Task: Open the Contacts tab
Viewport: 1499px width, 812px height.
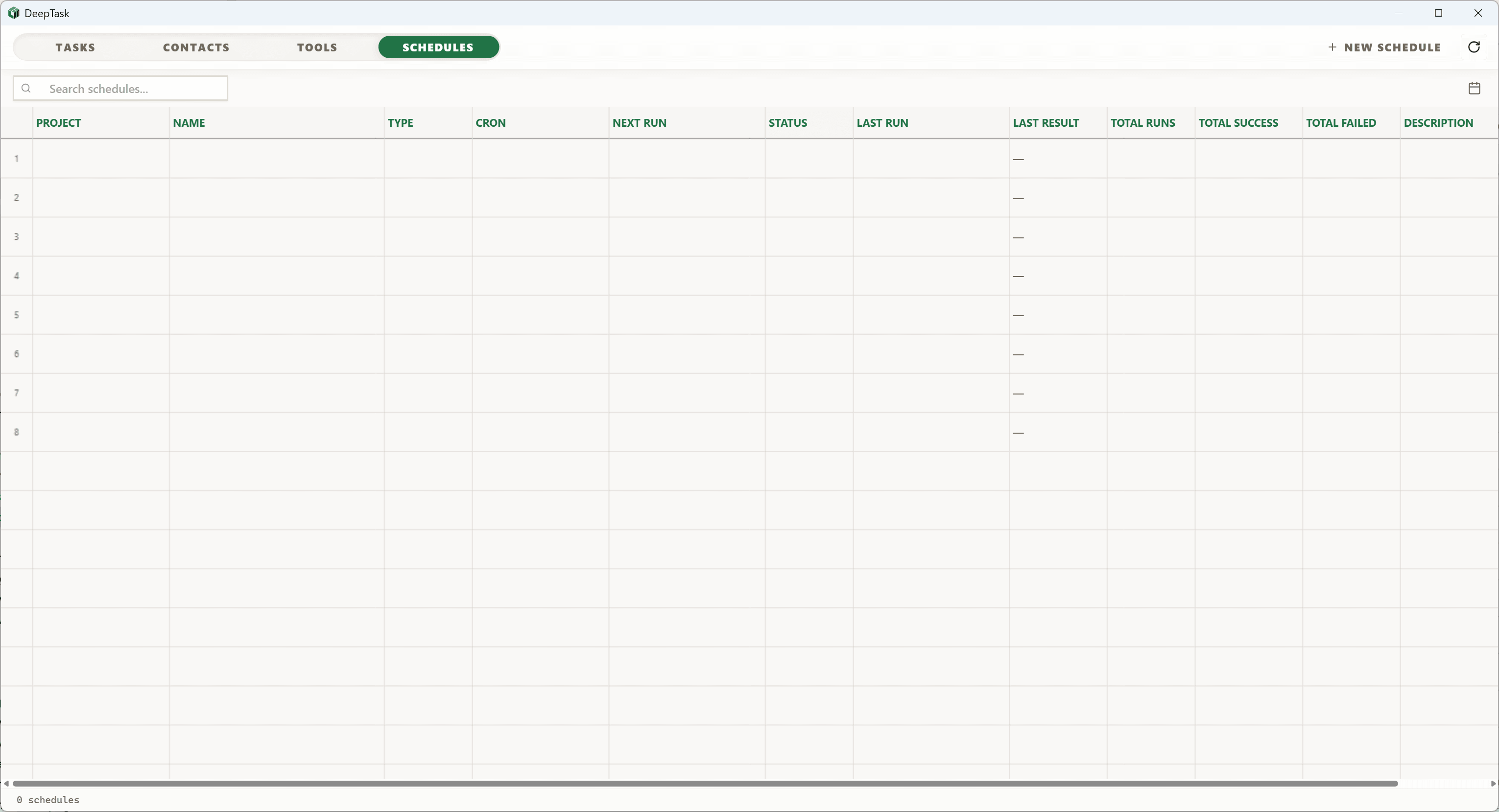Action: tap(196, 47)
